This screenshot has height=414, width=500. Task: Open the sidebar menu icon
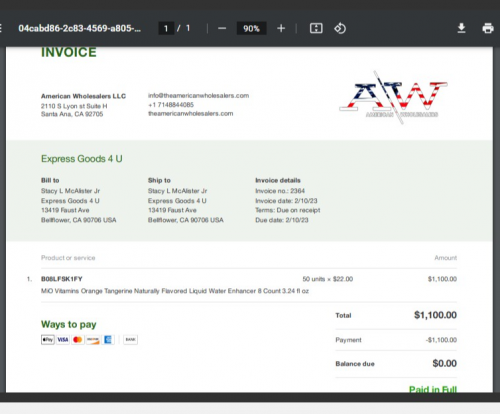click(x=1, y=28)
